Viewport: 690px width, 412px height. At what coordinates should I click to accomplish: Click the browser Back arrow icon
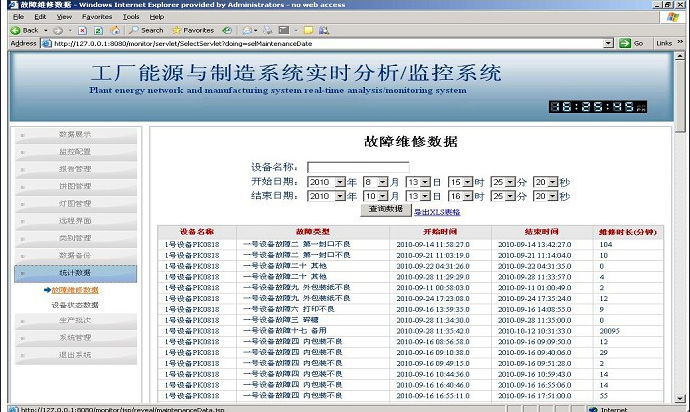(x=13, y=30)
